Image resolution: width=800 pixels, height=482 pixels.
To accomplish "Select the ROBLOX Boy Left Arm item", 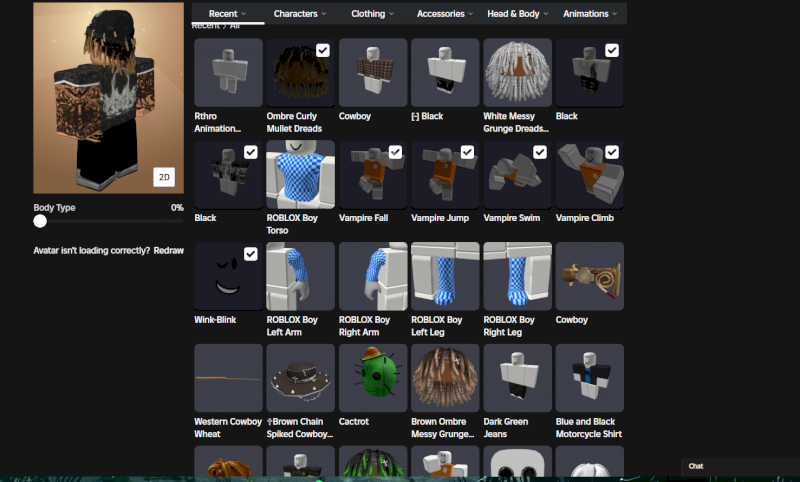I will [301, 276].
